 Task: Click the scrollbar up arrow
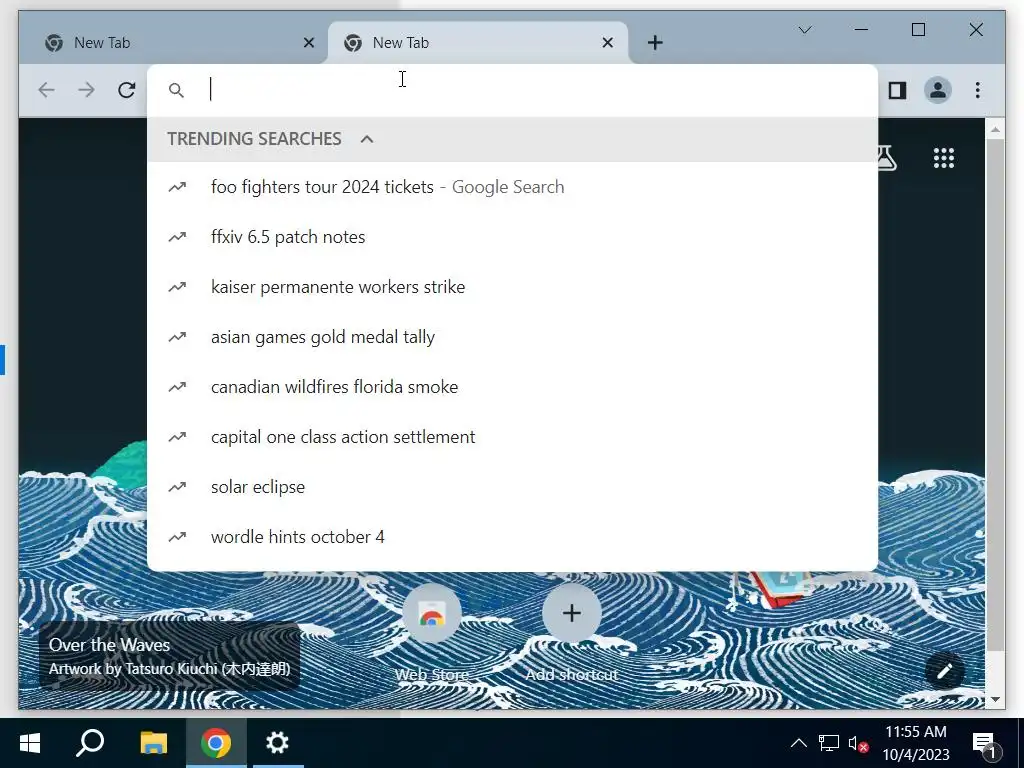click(995, 129)
